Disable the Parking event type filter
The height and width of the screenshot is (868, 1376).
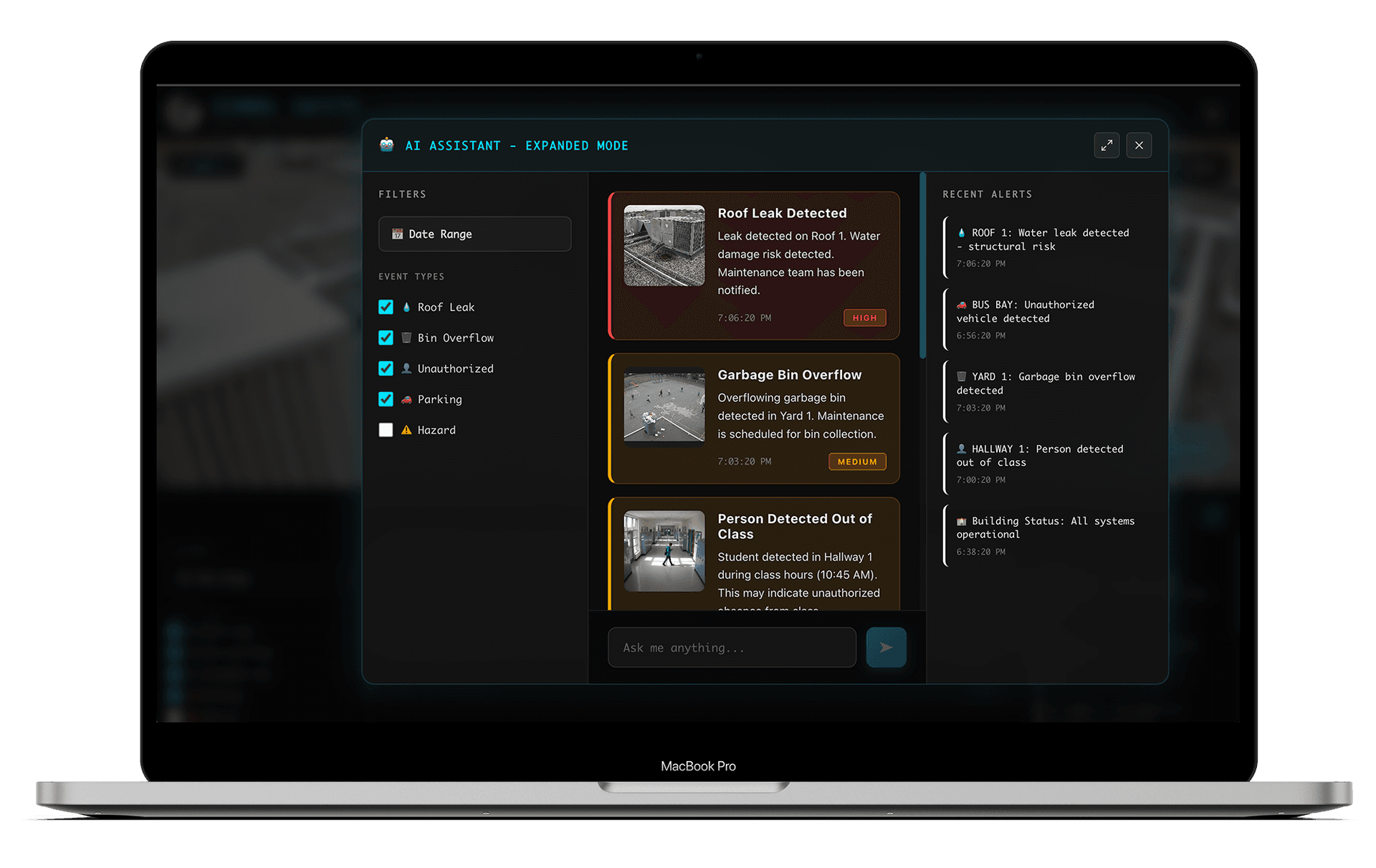386,399
